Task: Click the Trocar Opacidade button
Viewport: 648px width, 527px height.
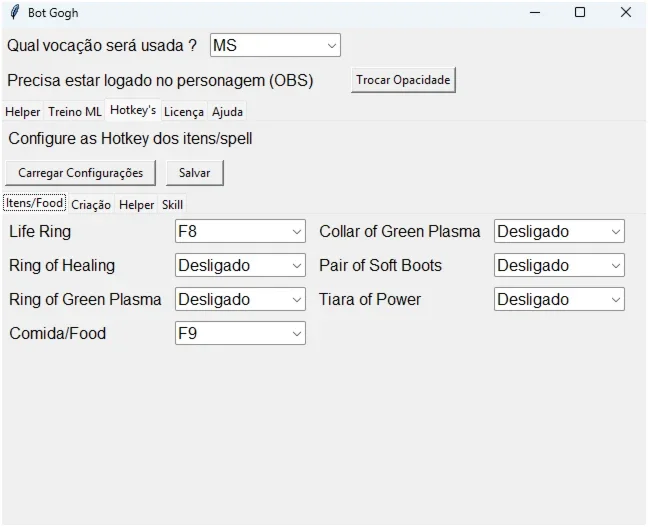Action: pyautogui.click(x=403, y=80)
